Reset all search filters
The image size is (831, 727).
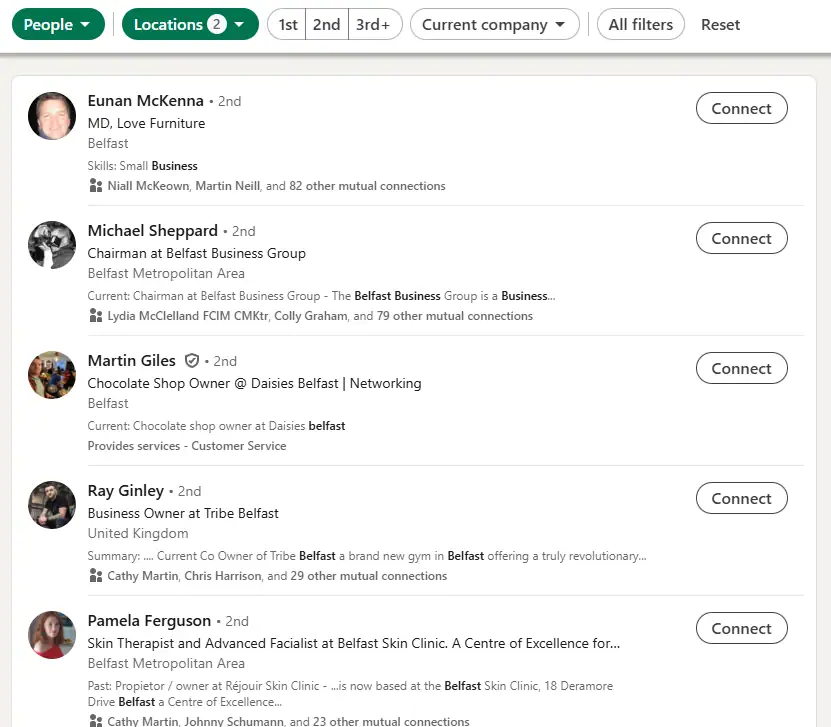point(720,24)
